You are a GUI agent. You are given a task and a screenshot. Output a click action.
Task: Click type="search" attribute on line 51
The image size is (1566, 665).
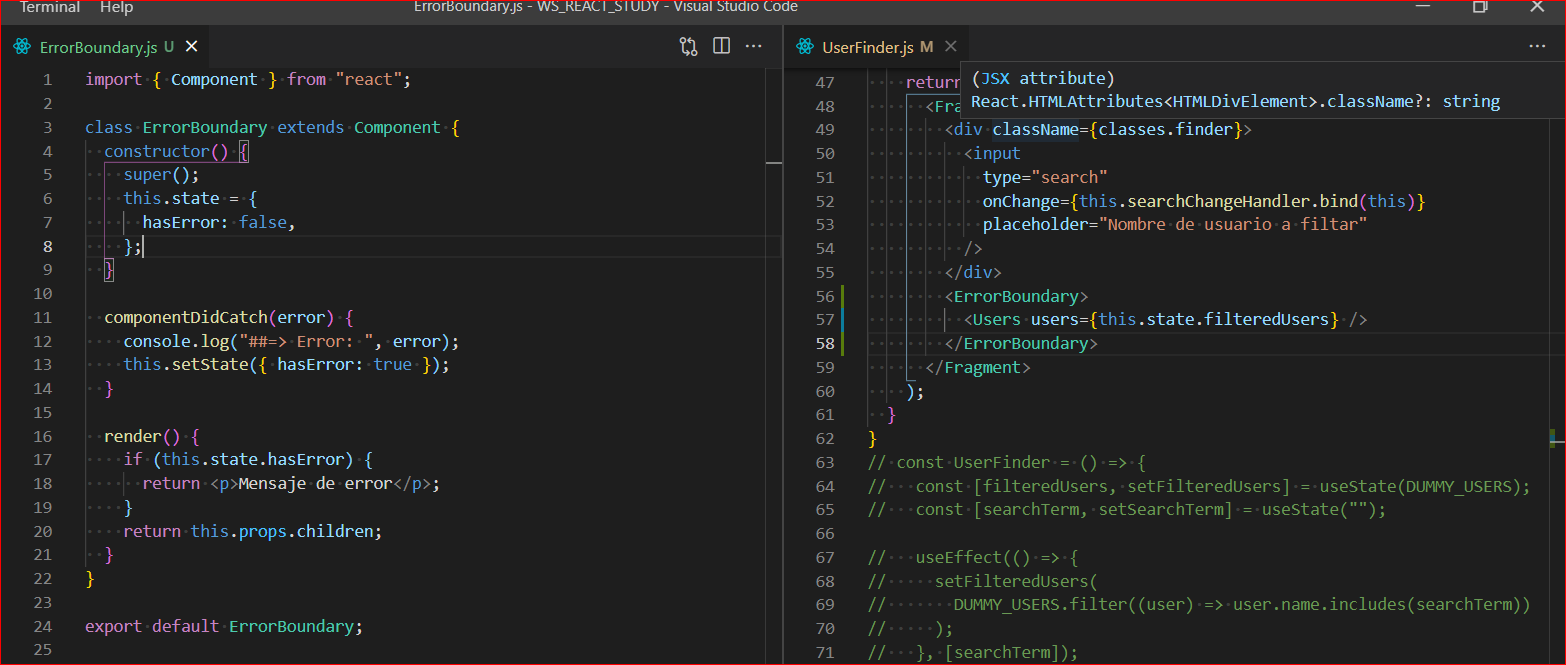(1045, 177)
